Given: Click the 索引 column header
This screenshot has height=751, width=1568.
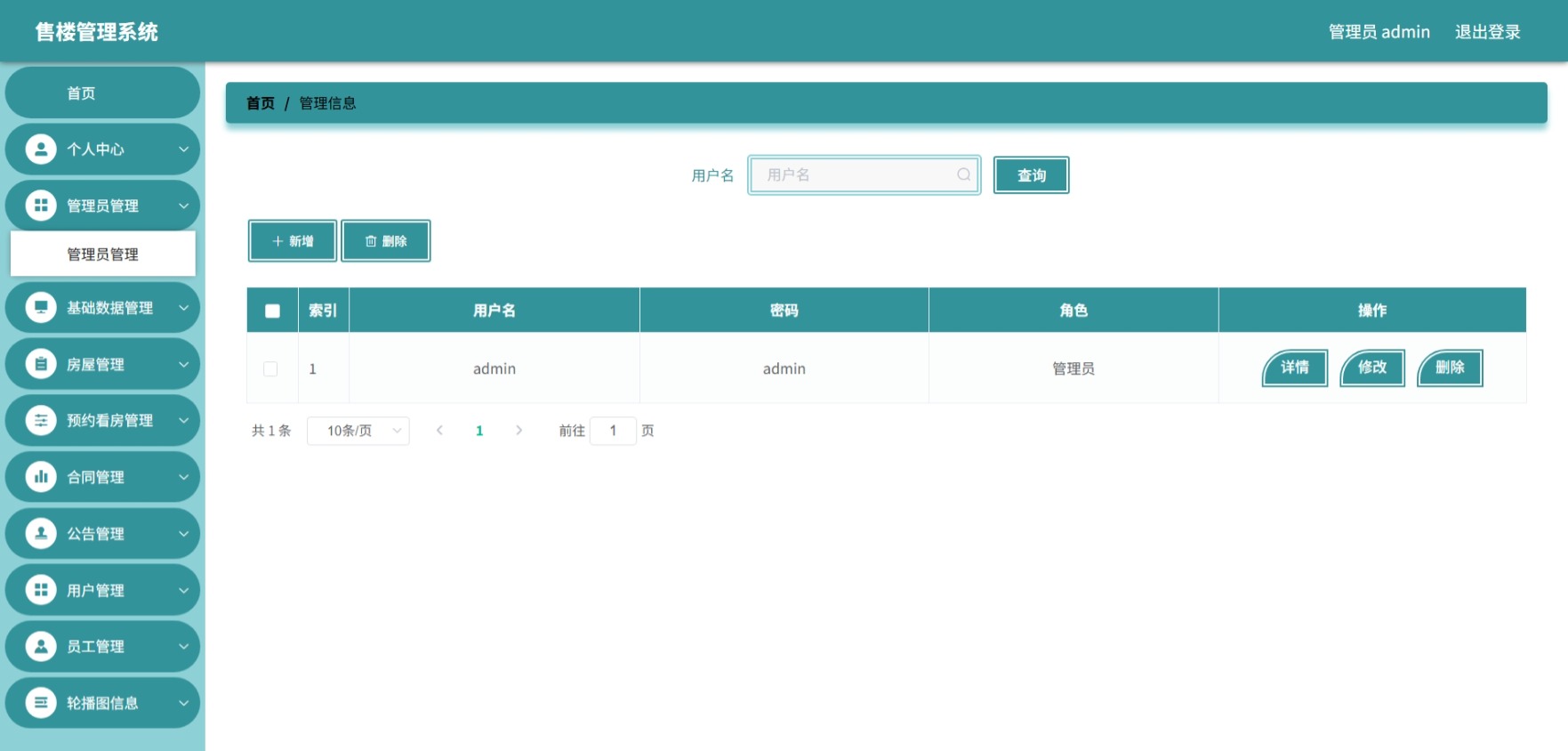Looking at the screenshot, I should click(323, 311).
